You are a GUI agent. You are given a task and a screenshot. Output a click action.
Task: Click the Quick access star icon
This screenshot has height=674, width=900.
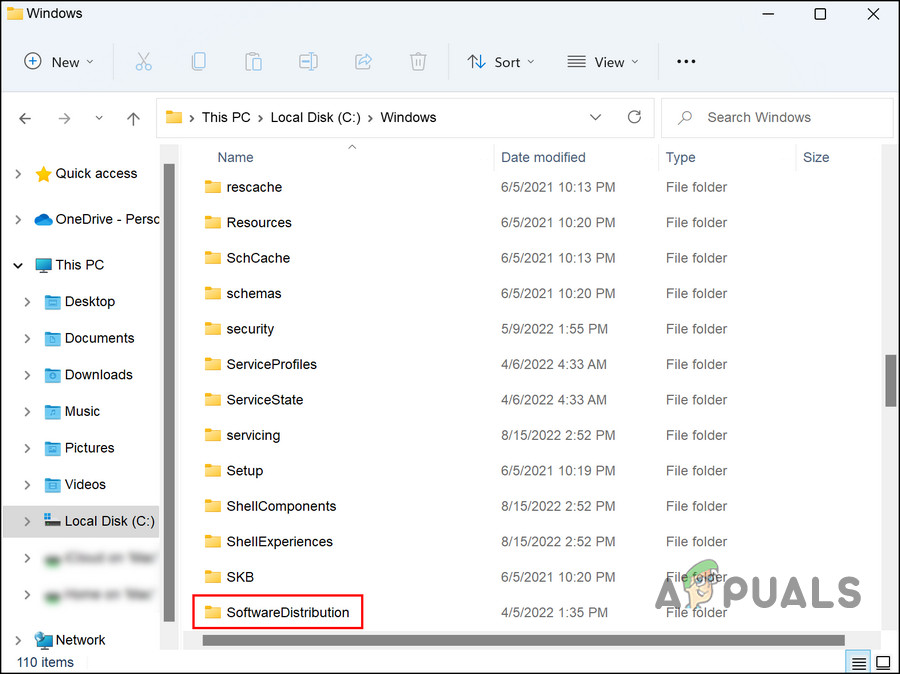pyautogui.click(x=43, y=173)
